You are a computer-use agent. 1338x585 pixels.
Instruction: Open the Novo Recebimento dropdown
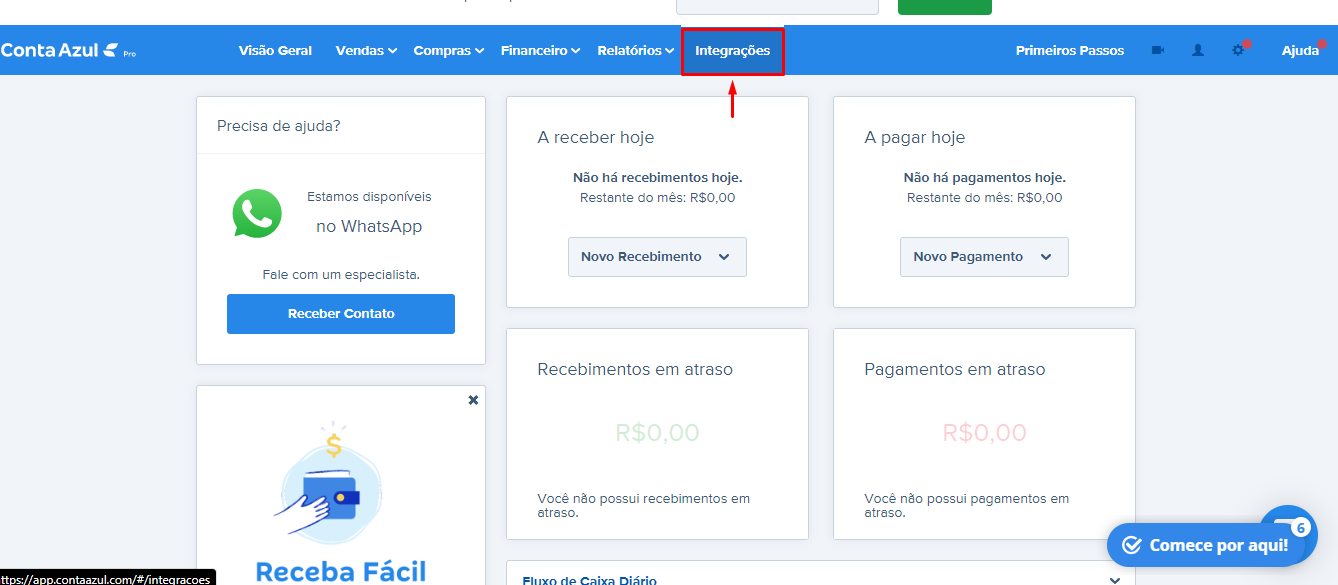tap(656, 256)
